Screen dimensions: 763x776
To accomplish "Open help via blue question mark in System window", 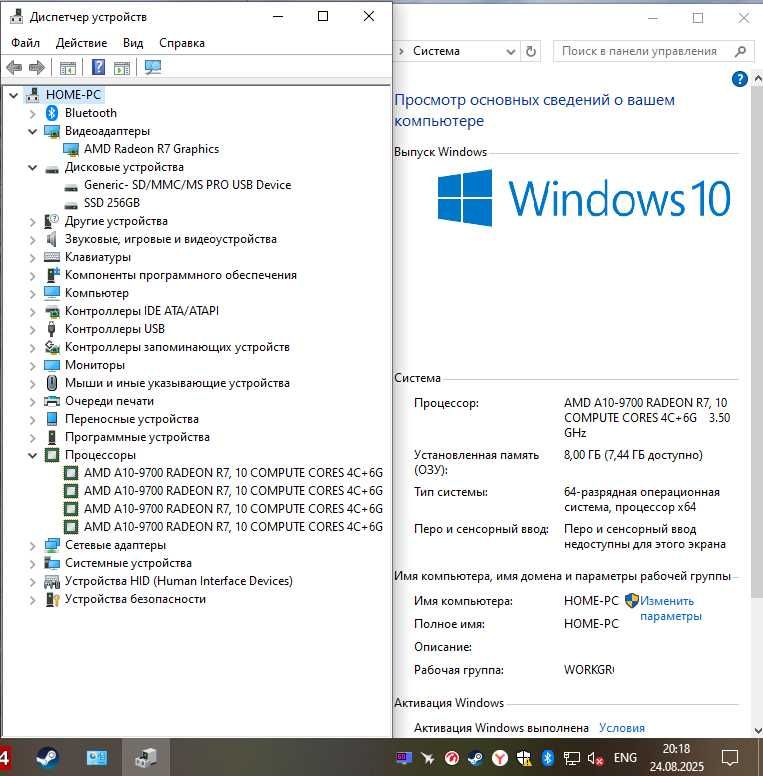I will [x=739, y=79].
